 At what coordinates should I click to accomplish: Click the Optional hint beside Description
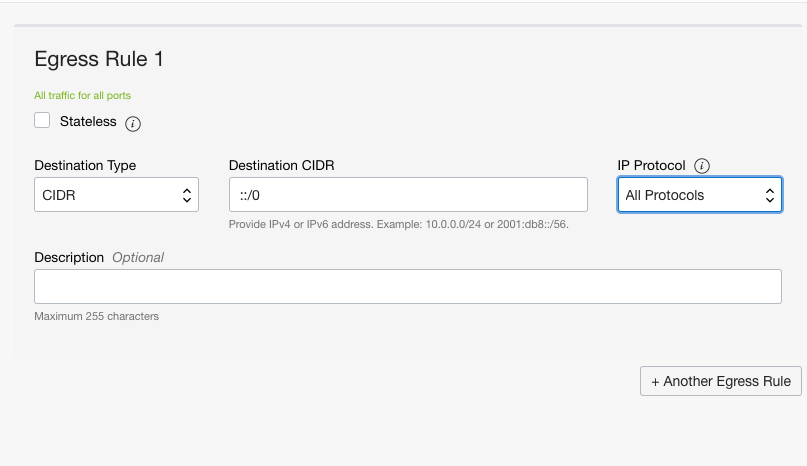pos(138,257)
